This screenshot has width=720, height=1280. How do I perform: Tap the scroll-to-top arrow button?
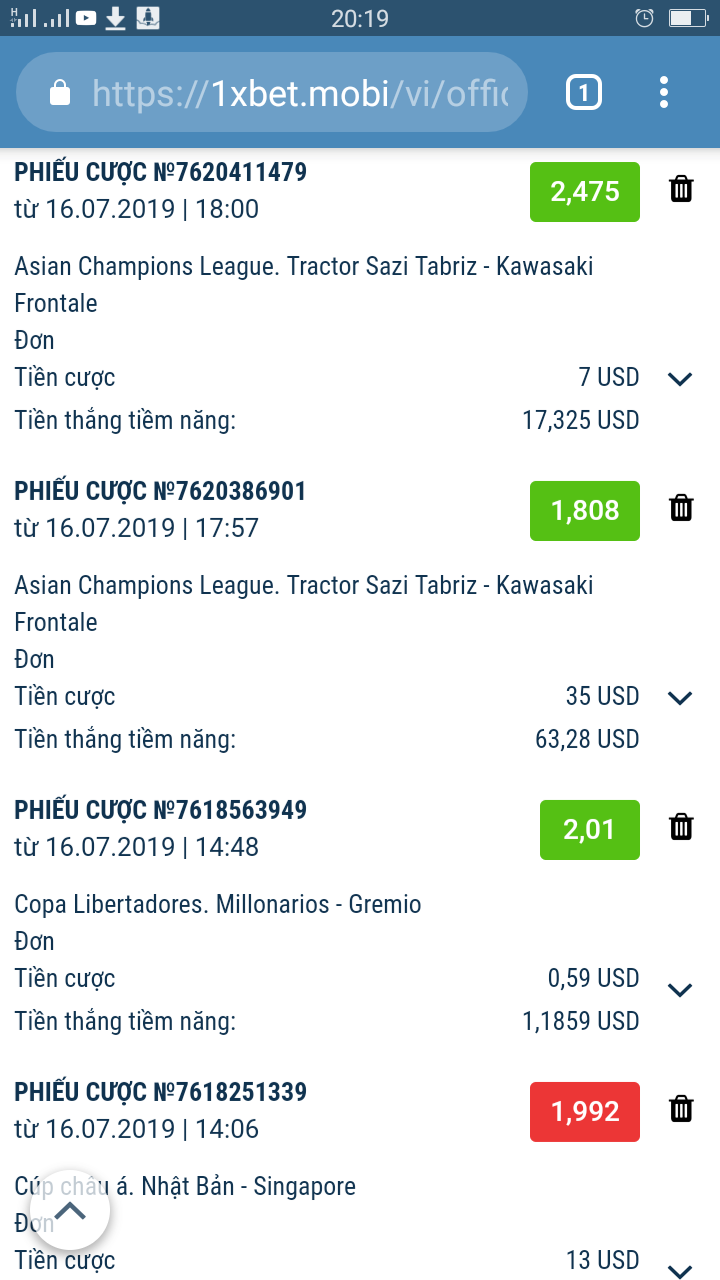(69, 1213)
